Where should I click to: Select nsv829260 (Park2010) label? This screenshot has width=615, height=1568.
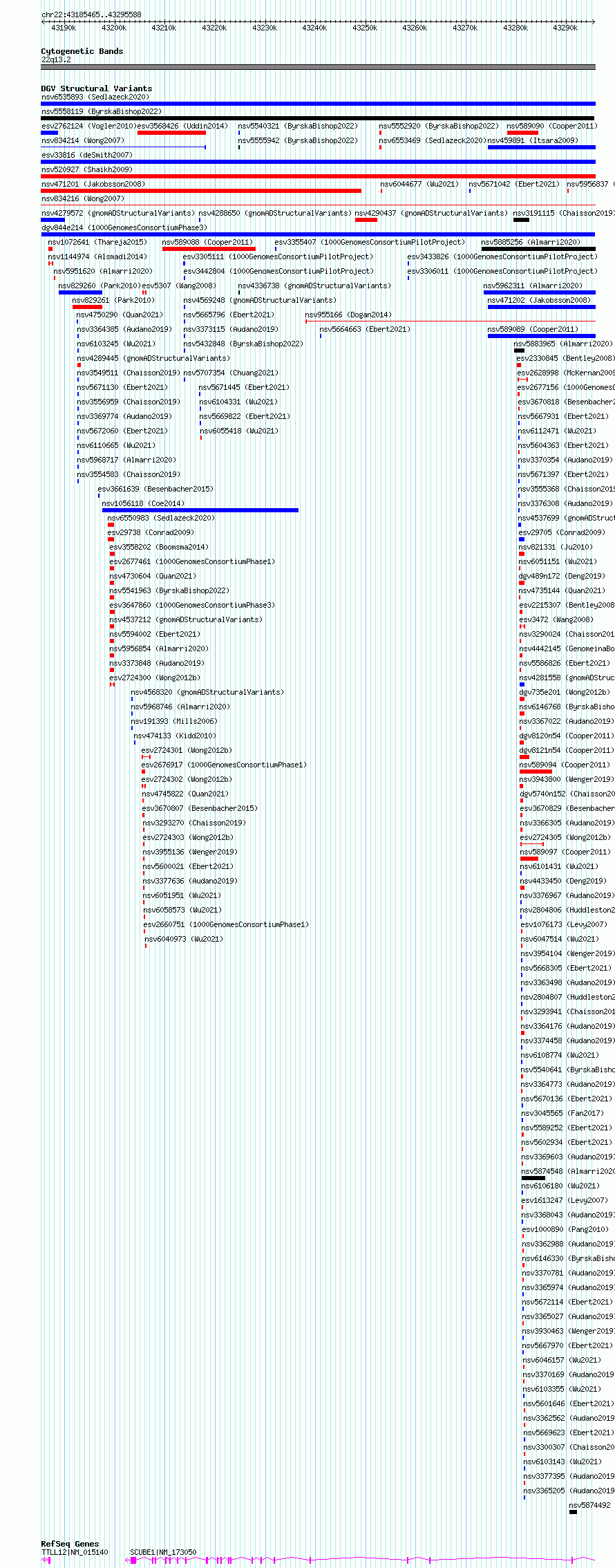[x=100, y=286]
